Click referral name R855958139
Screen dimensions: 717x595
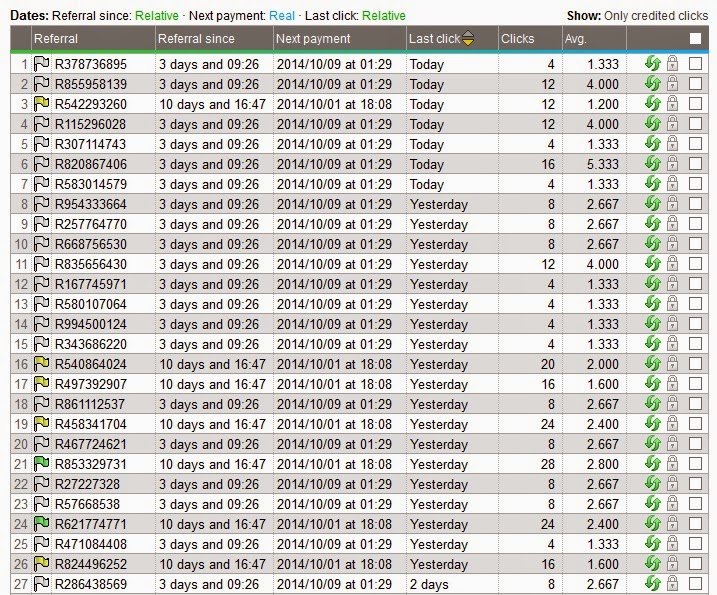click(91, 84)
